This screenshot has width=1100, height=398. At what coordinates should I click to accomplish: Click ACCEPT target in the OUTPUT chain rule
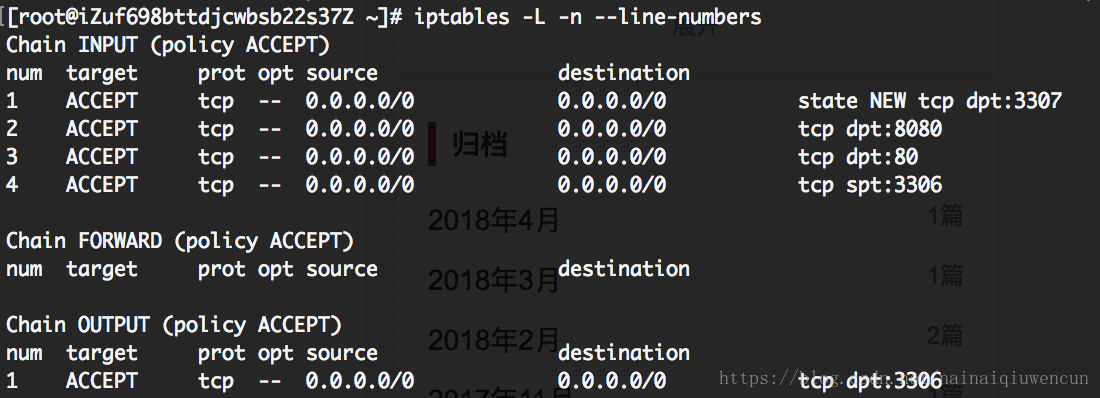coord(102,381)
